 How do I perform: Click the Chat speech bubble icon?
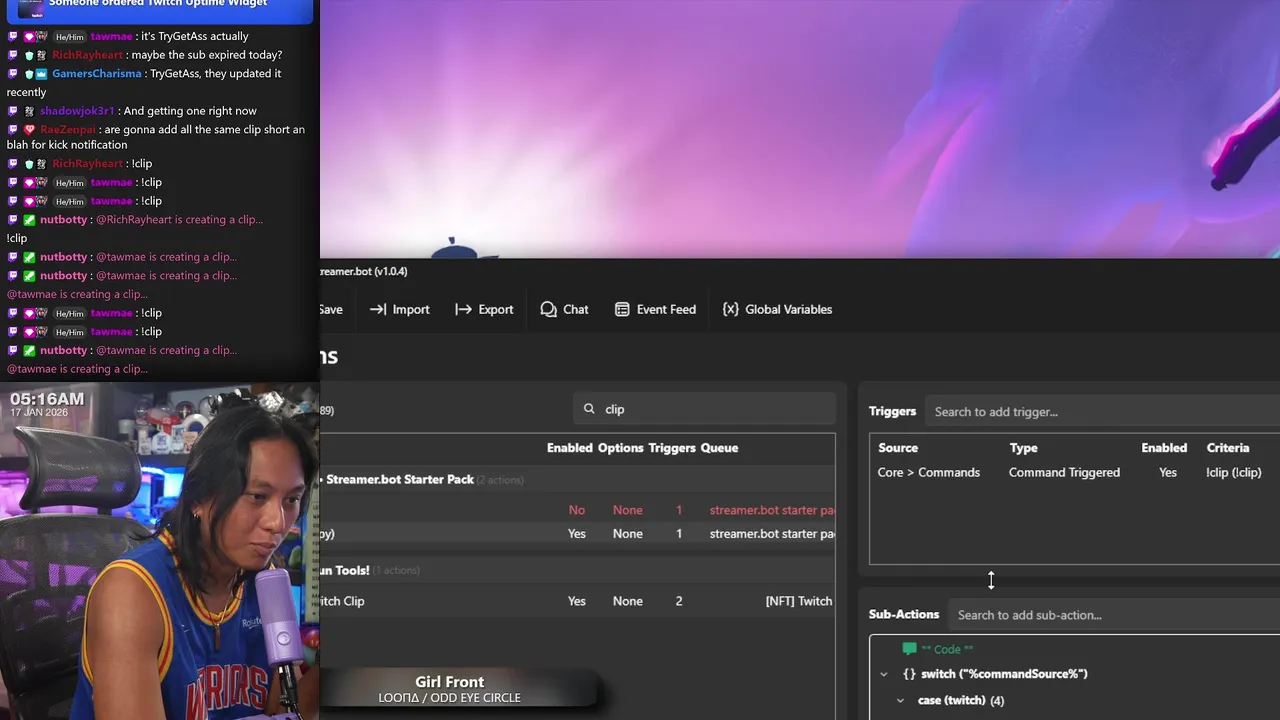(x=548, y=310)
